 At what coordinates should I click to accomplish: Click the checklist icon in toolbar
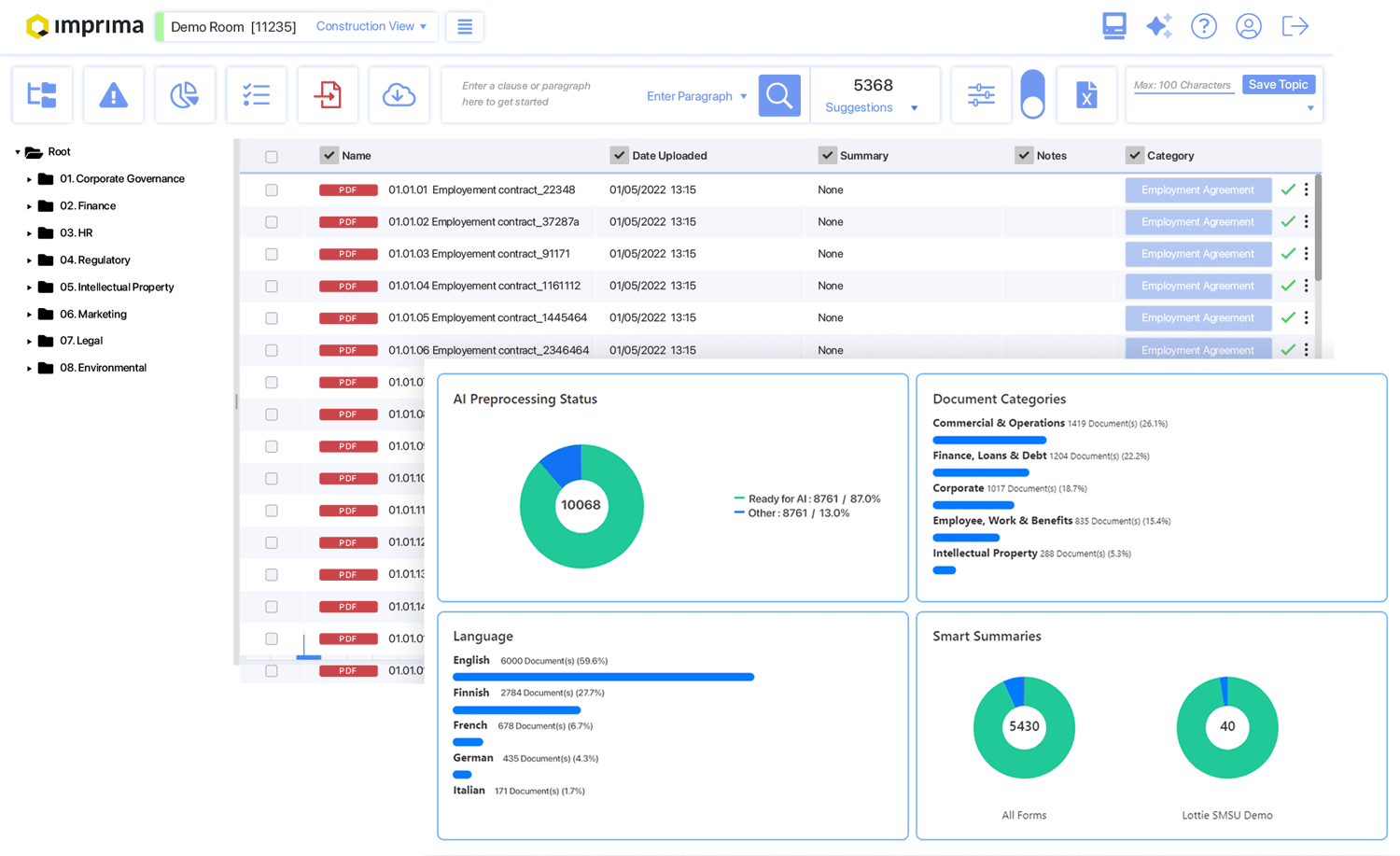pyautogui.click(x=256, y=94)
